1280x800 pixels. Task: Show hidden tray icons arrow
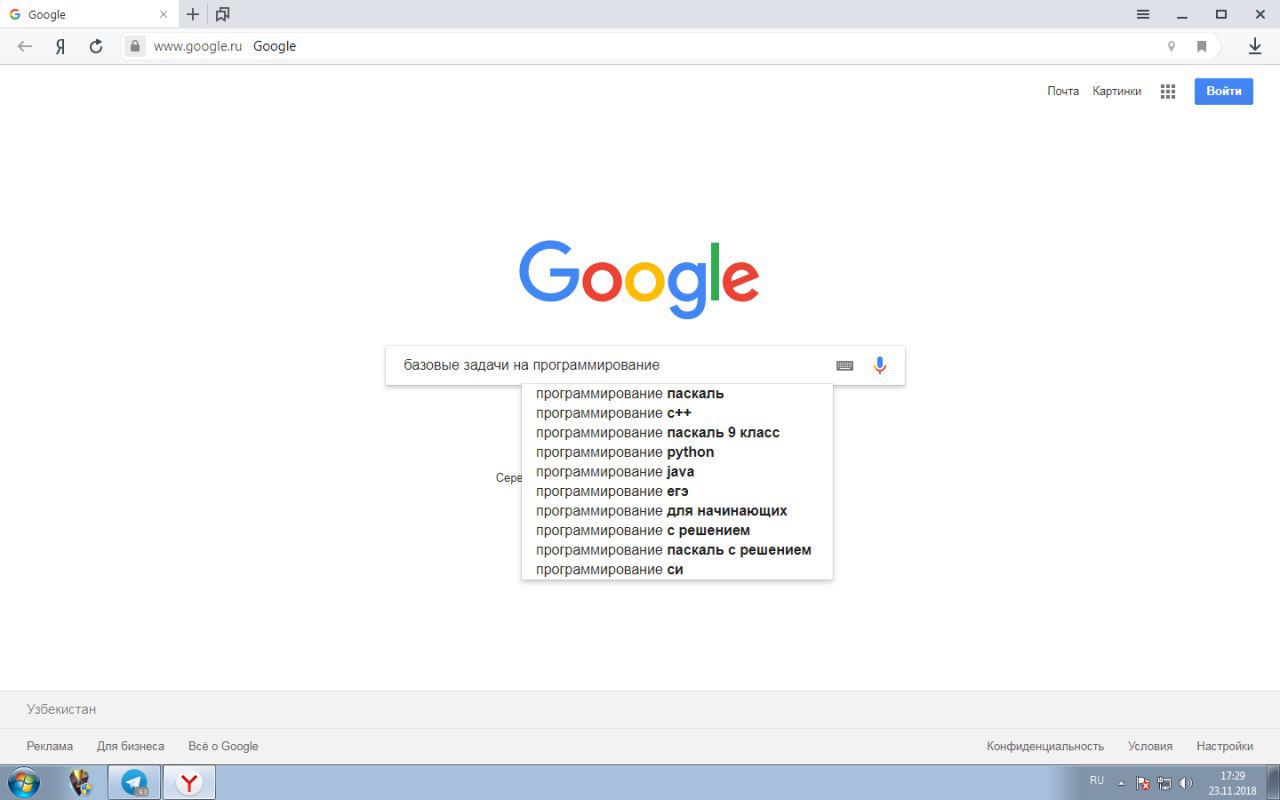[x=1121, y=783]
